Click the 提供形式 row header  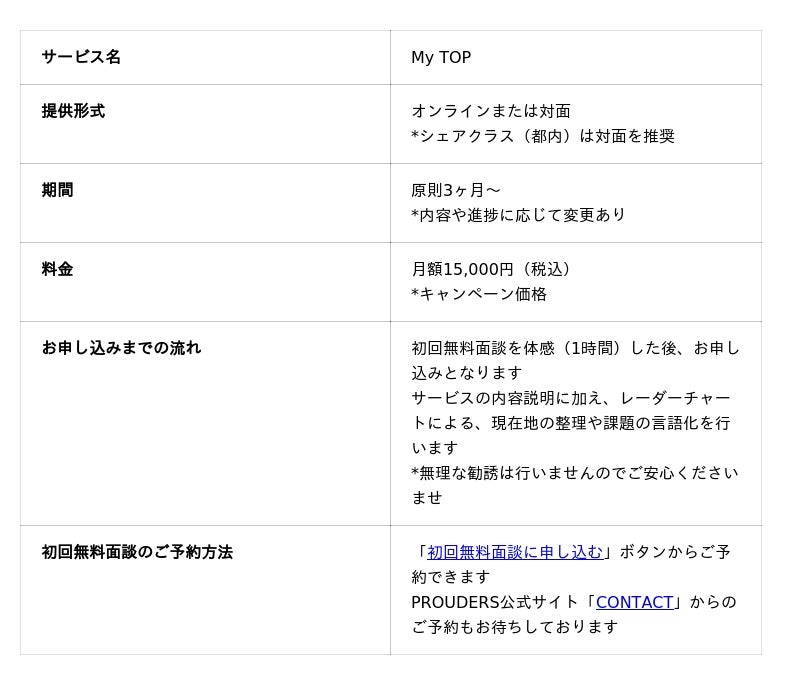(x=73, y=111)
